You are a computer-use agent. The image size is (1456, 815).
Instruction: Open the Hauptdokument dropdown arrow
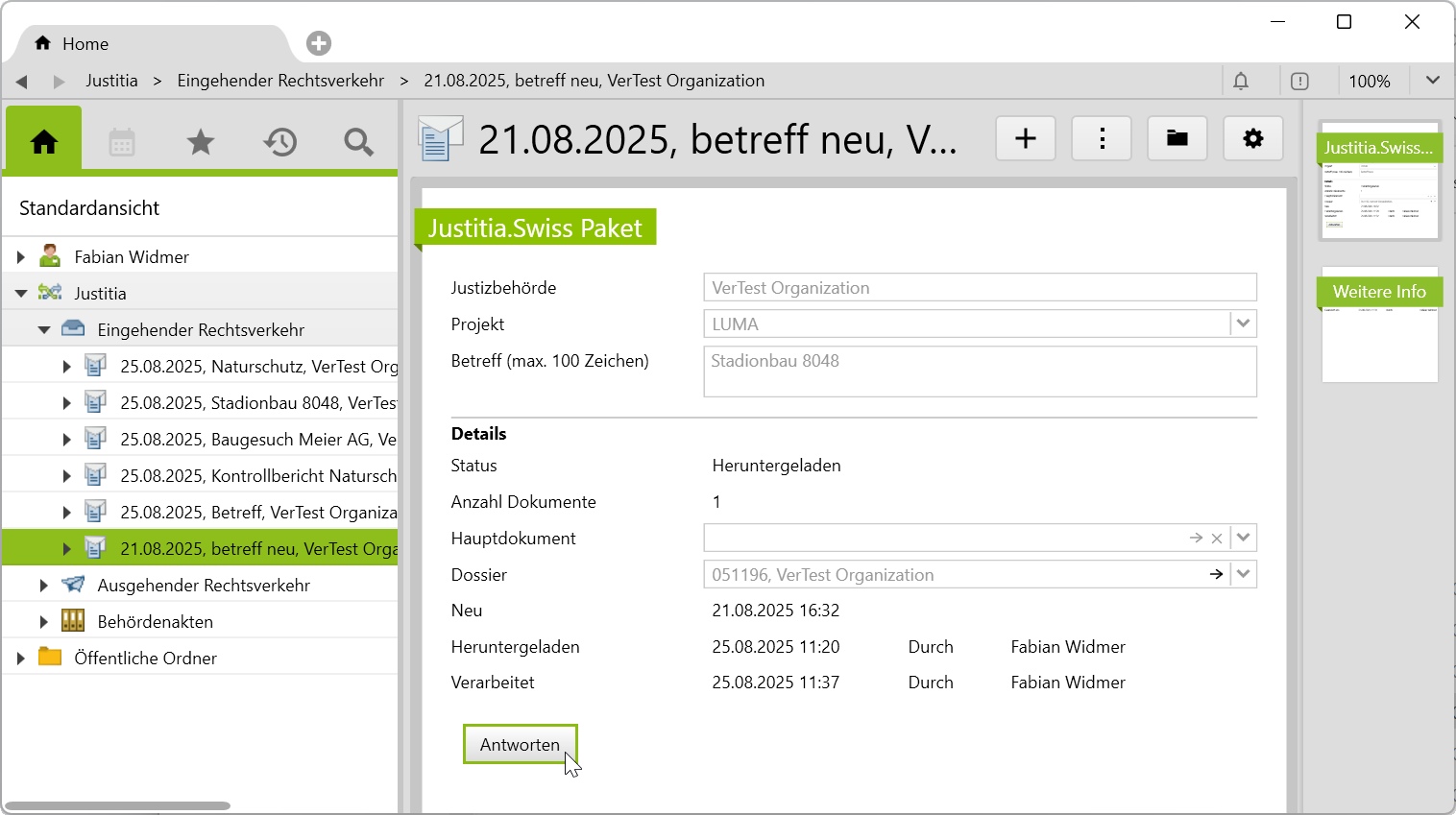click(x=1244, y=539)
